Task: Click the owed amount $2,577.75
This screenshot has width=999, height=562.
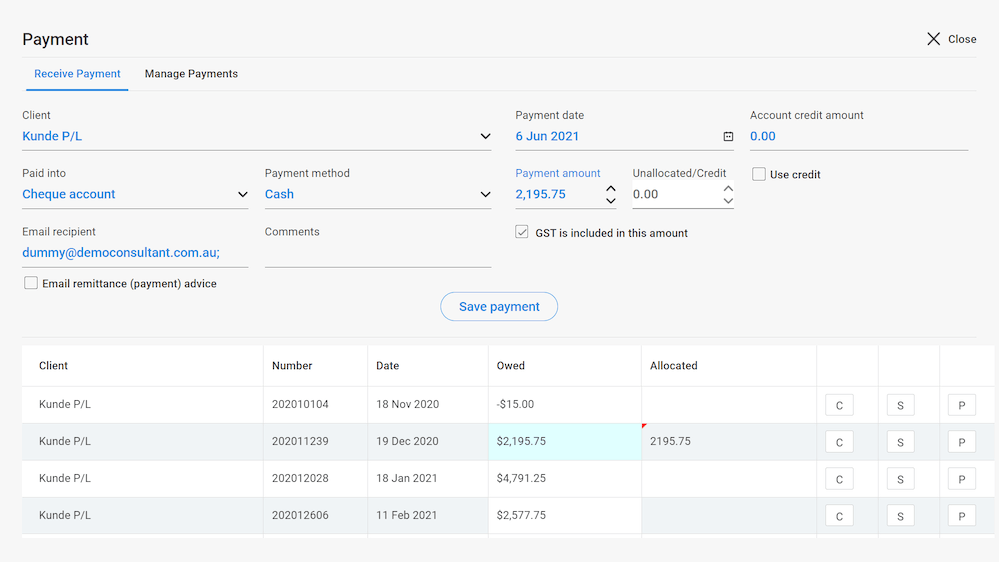Action: click(521, 515)
